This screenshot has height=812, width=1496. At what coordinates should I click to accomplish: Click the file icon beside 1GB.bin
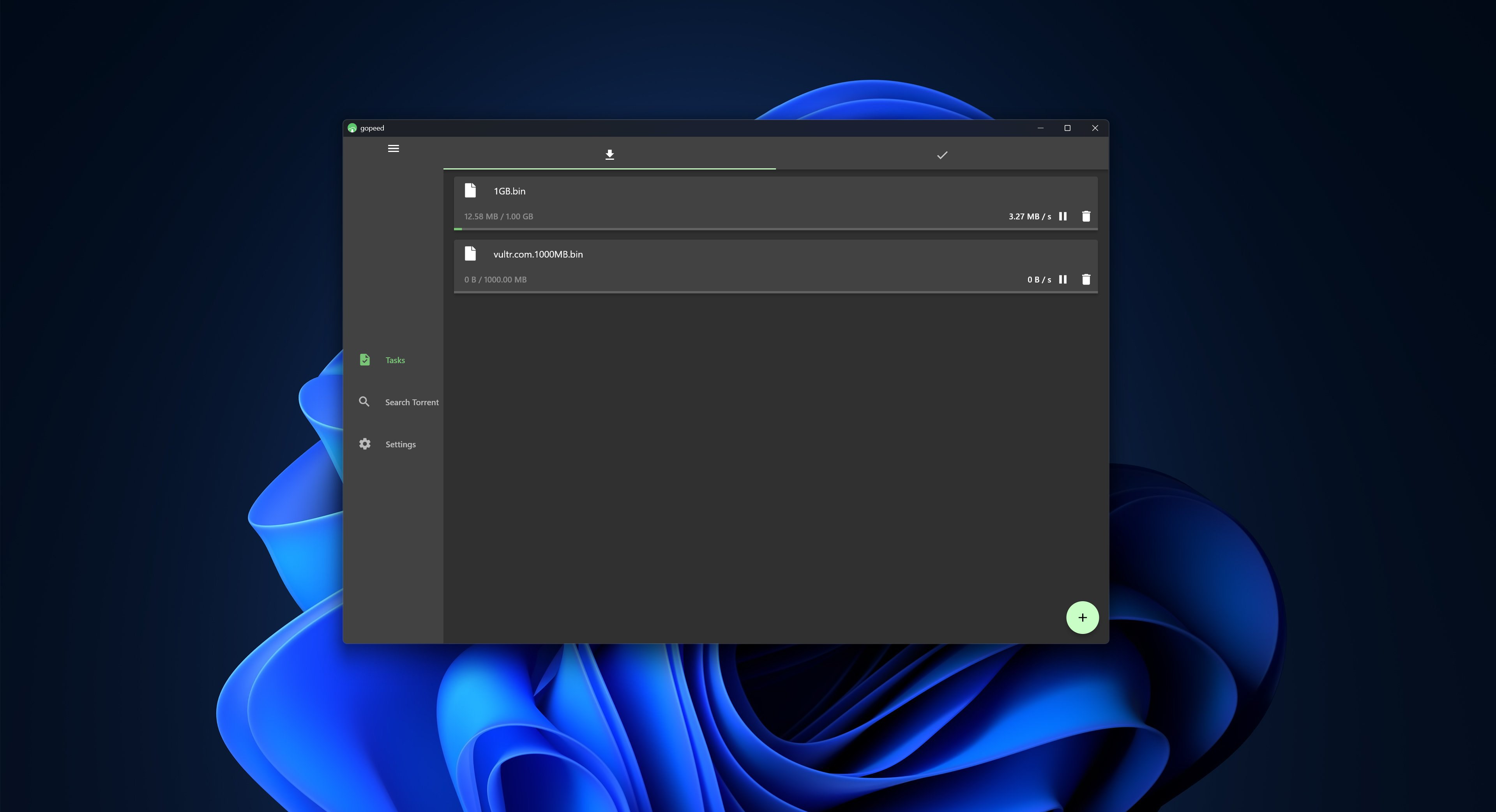click(x=470, y=190)
